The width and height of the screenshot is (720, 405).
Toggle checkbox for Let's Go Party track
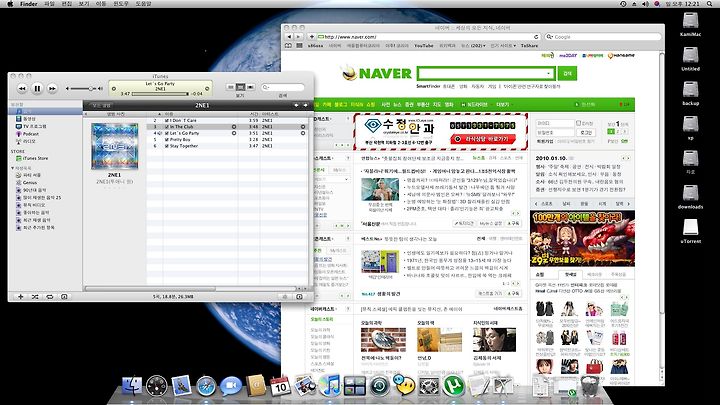click(167, 133)
